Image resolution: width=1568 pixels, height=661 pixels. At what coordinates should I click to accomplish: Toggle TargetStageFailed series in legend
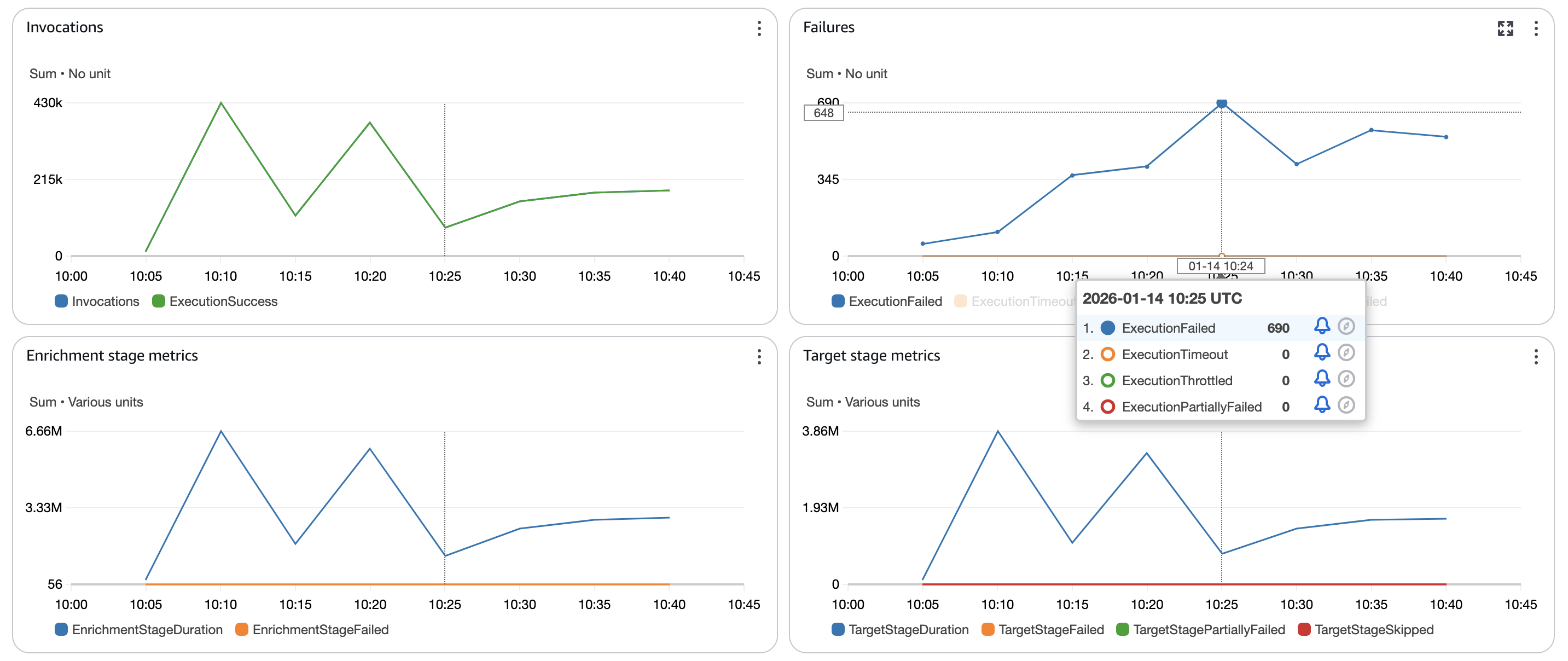click(x=1043, y=630)
